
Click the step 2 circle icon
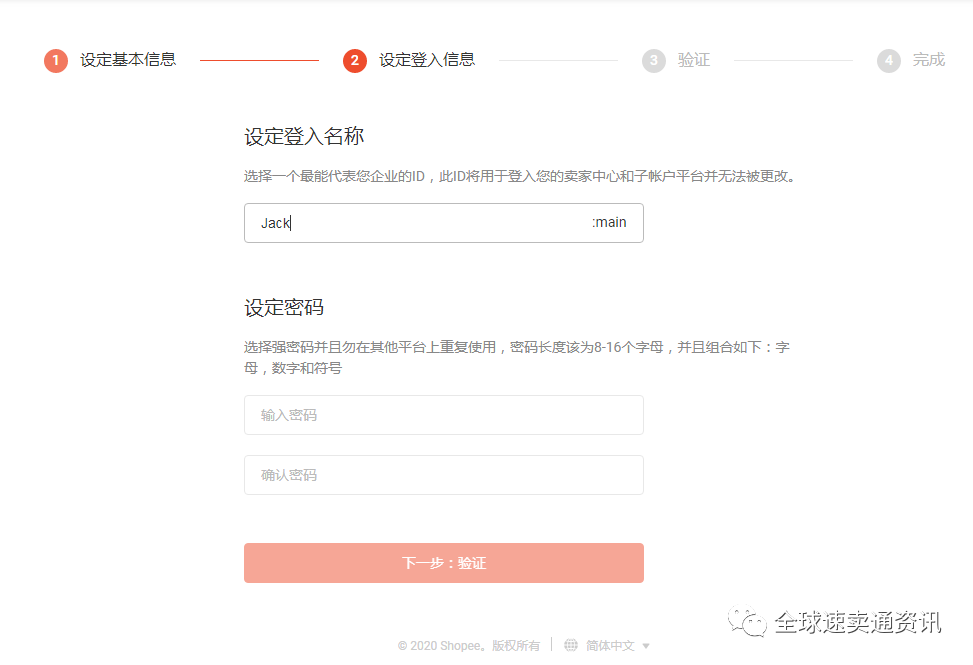tap(355, 61)
